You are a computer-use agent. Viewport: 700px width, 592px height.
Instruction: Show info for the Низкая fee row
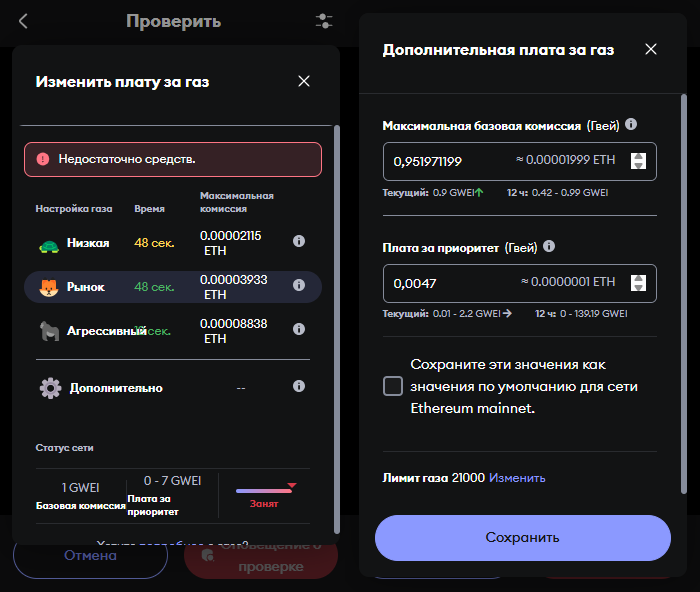pos(299,241)
